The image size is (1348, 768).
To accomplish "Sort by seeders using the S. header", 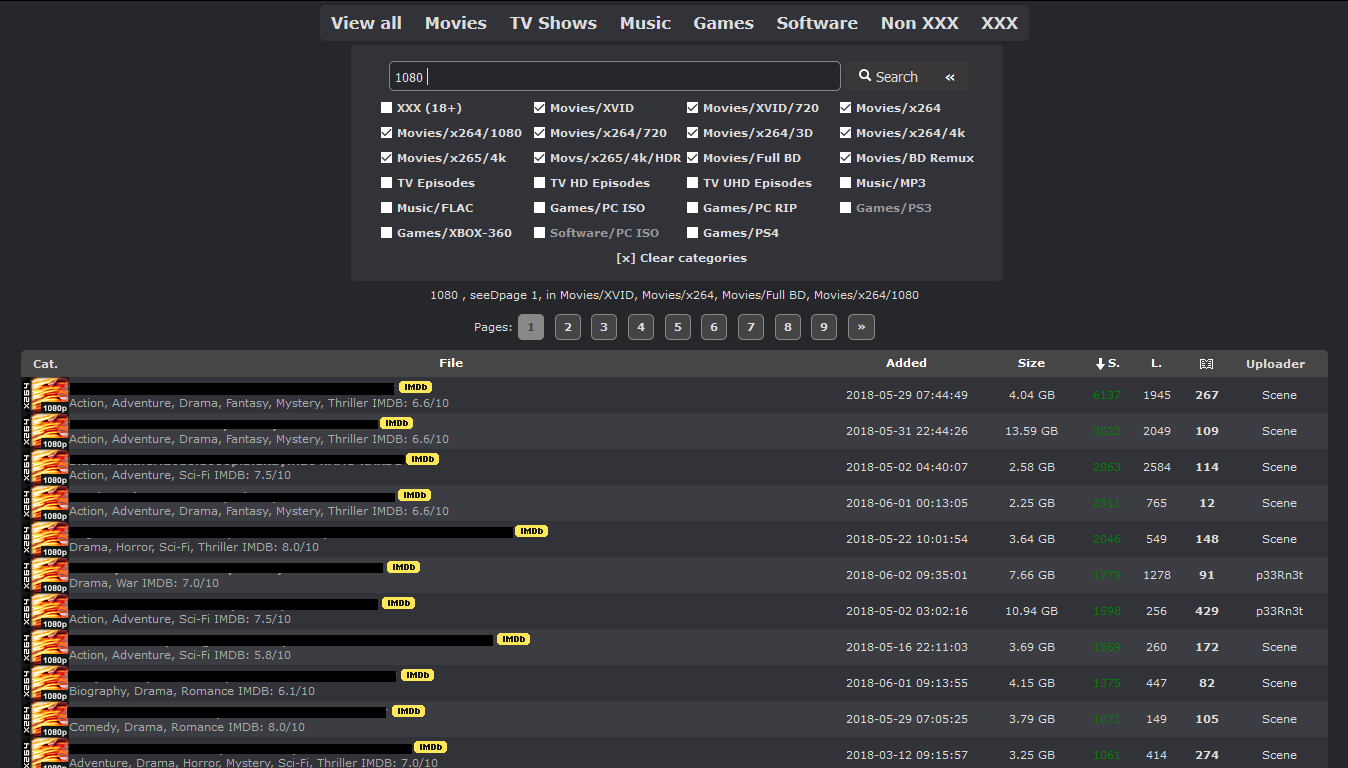I will tap(1108, 364).
